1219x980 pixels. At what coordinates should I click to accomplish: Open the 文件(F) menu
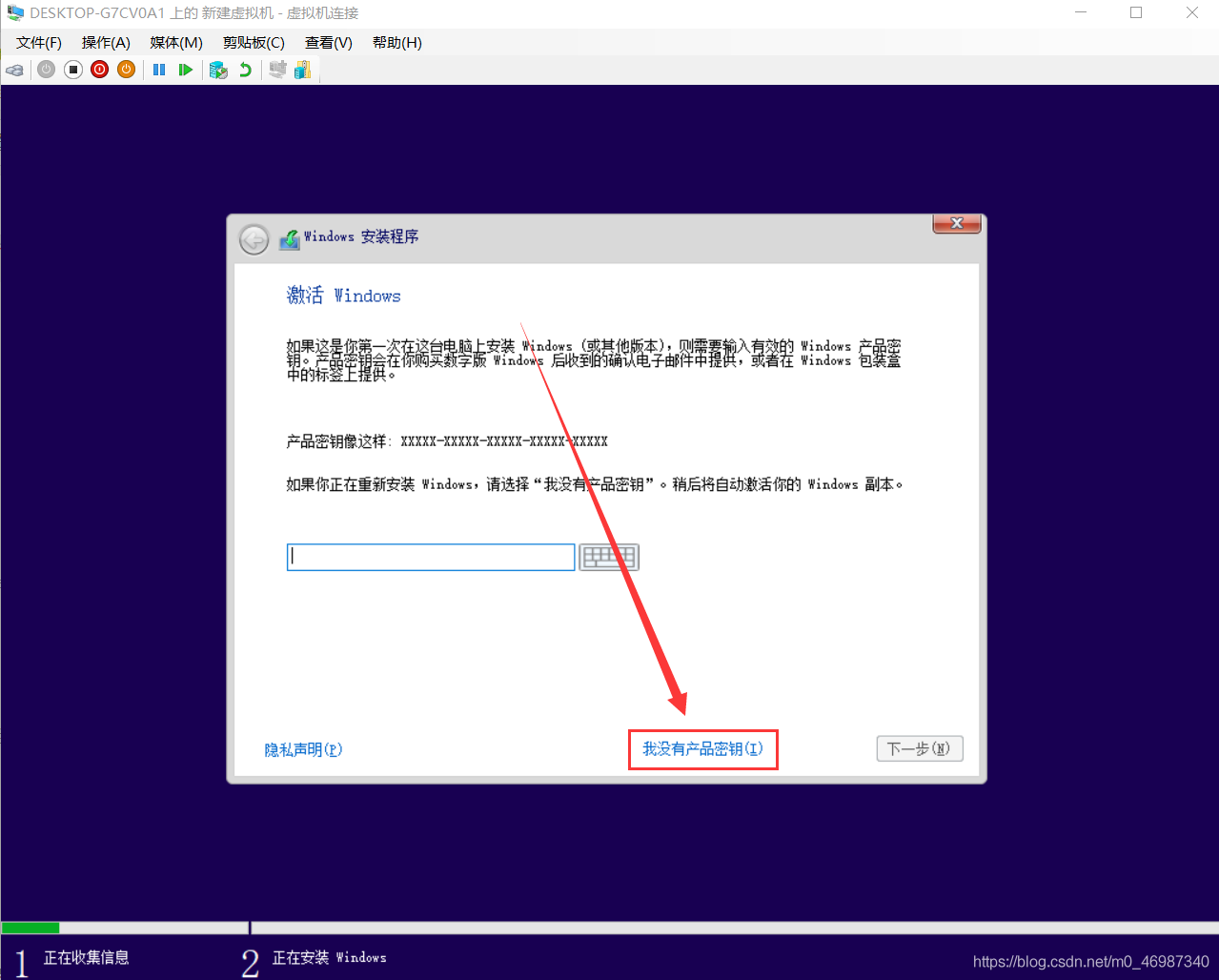coord(39,43)
